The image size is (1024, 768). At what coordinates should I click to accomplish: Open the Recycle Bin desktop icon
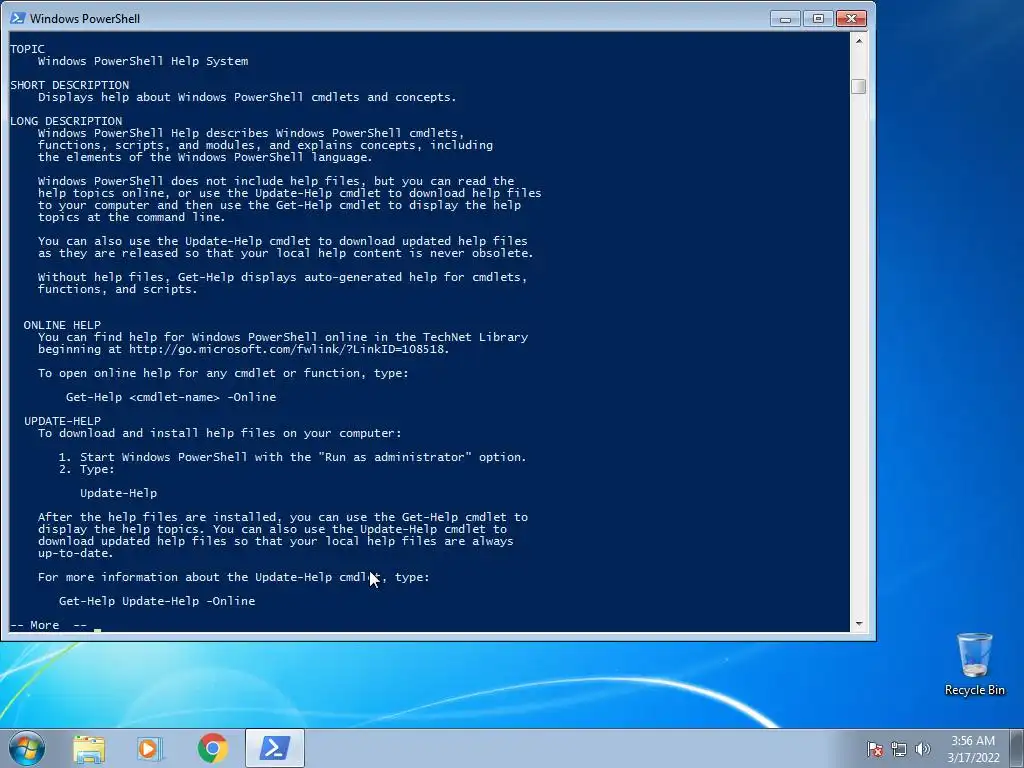pos(974,664)
